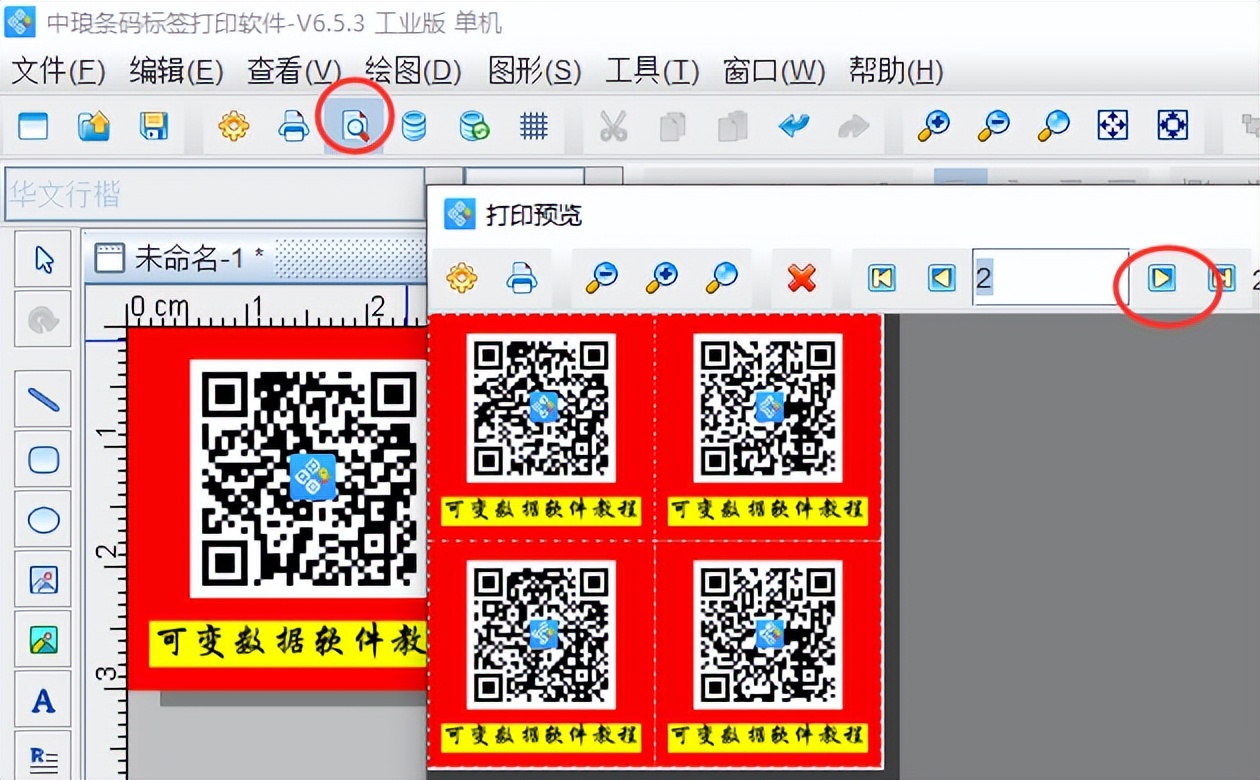Image resolution: width=1260 pixels, height=780 pixels.
Task: Go to next page in print preview
Action: [1161, 277]
